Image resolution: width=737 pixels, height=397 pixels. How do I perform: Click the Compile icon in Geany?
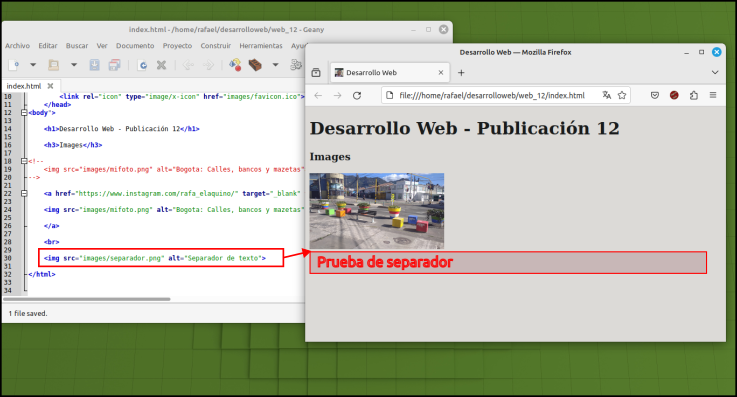point(235,65)
